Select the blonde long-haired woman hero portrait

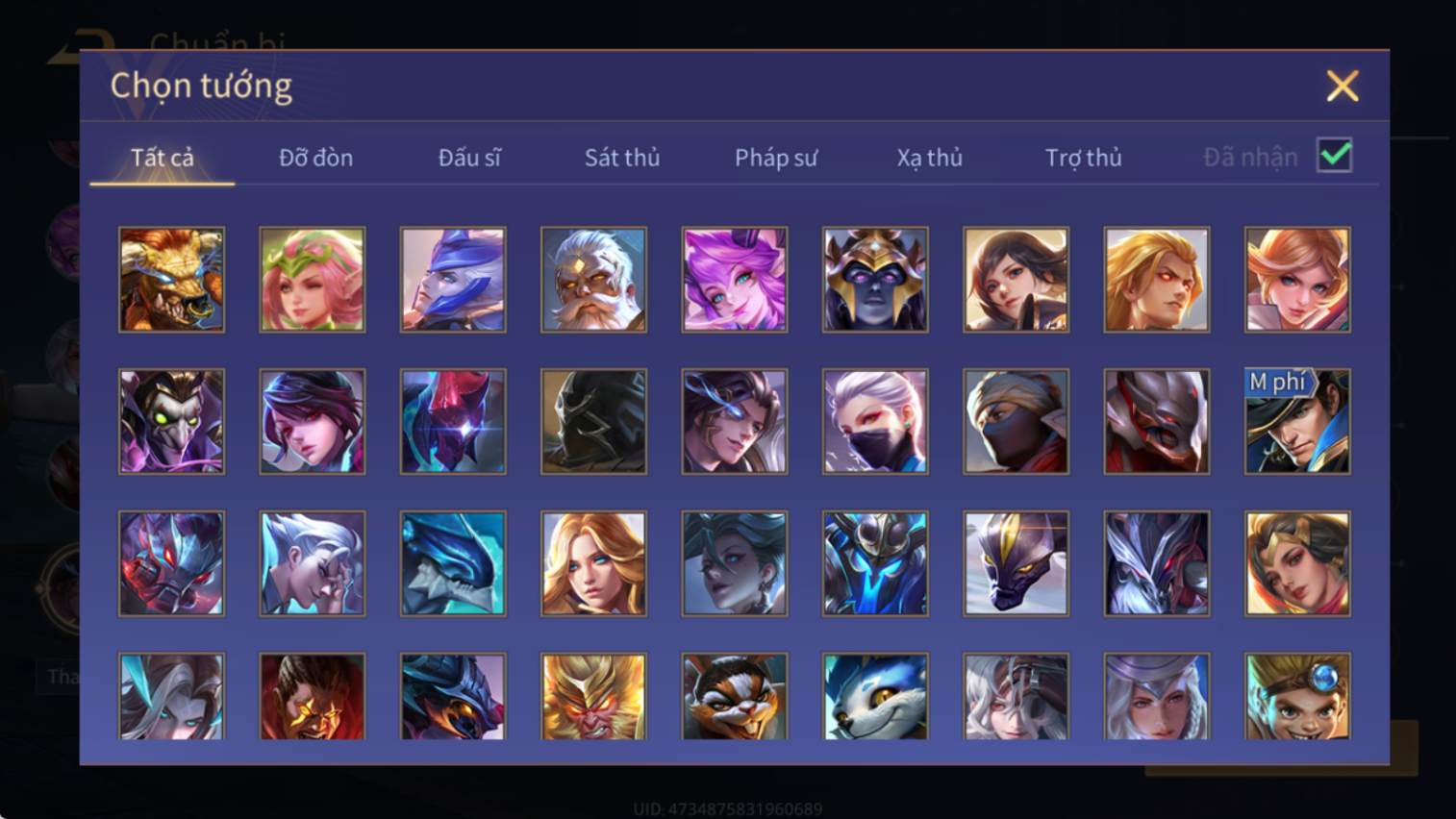(593, 563)
